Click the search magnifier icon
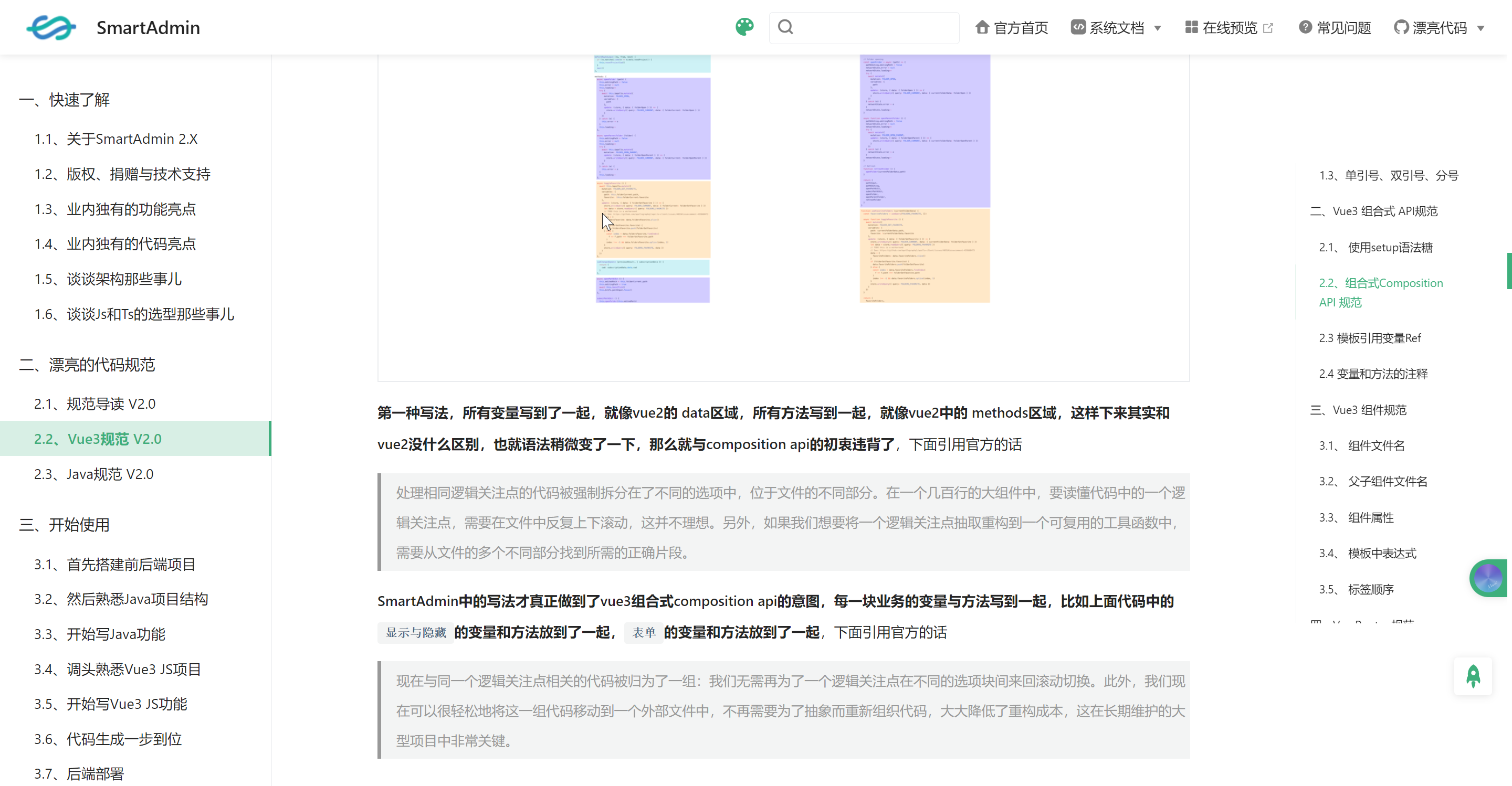The height and width of the screenshot is (786, 1512). point(785,27)
